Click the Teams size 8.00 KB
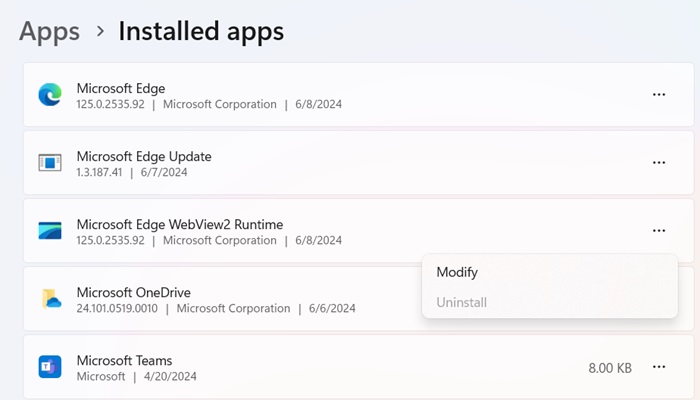This screenshot has width=700, height=400. tap(610, 368)
